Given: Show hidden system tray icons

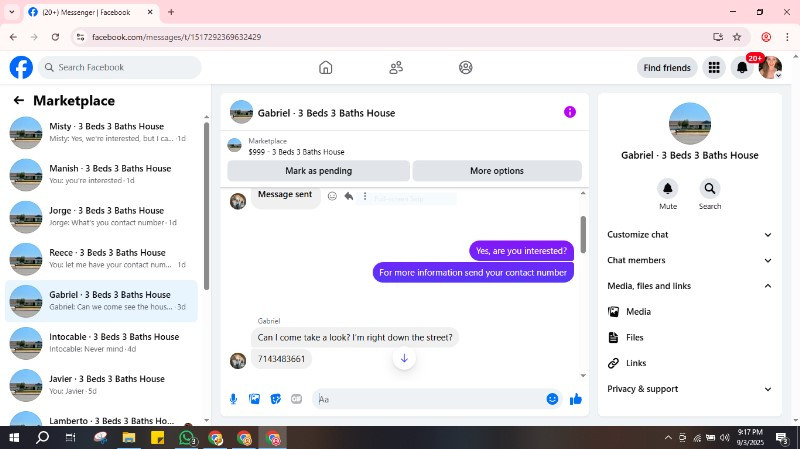Looking at the screenshot, I should pos(668,438).
